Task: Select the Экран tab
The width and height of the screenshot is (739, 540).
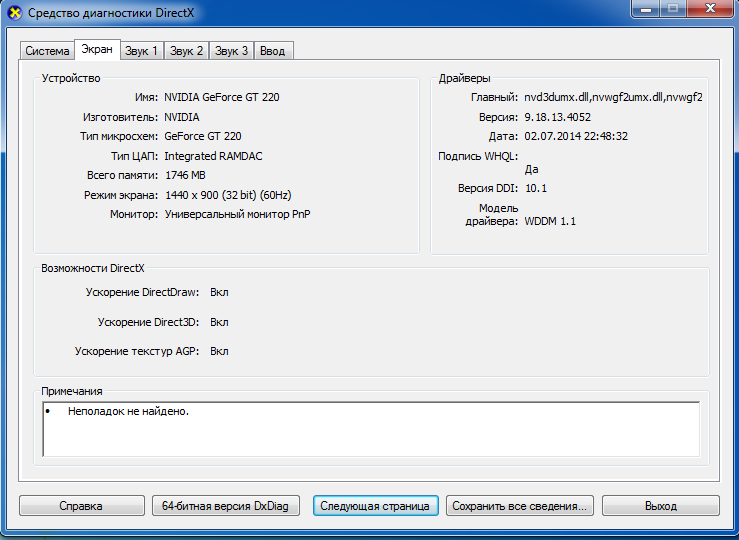Action: click(x=97, y=49)
